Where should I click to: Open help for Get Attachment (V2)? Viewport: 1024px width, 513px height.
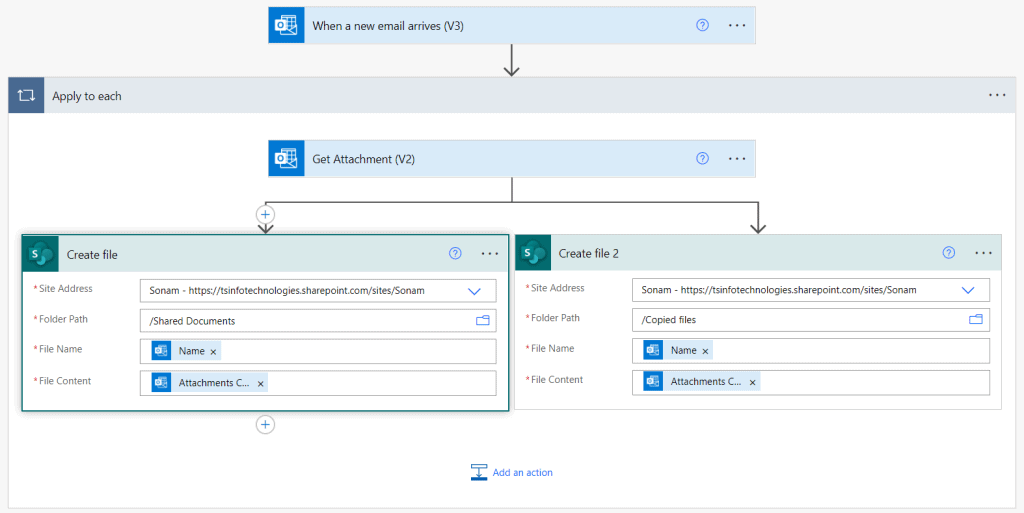(702, 159)
